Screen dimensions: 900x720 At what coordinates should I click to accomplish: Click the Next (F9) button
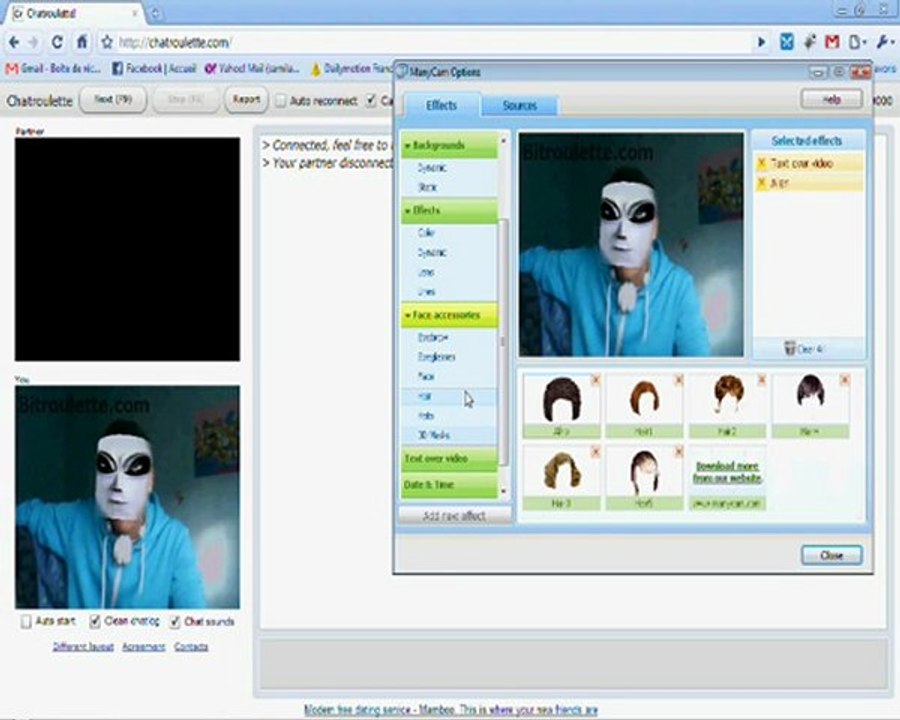tap(113, 100)
